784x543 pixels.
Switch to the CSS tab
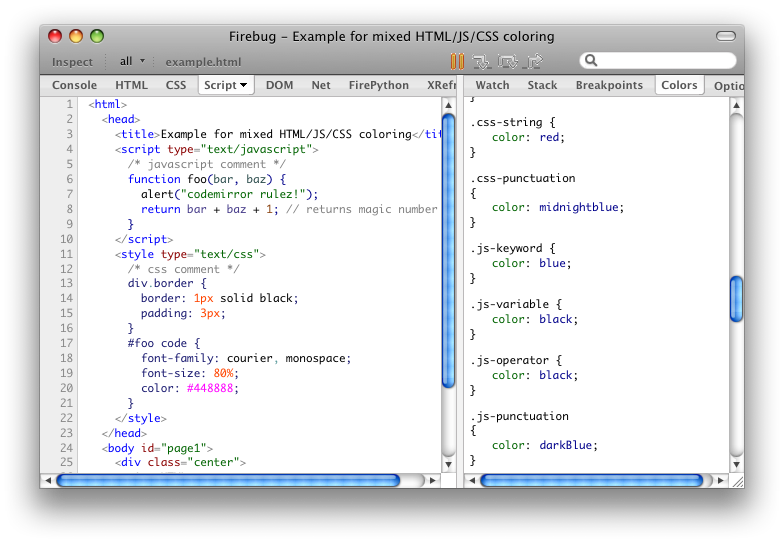click(176, 85)
